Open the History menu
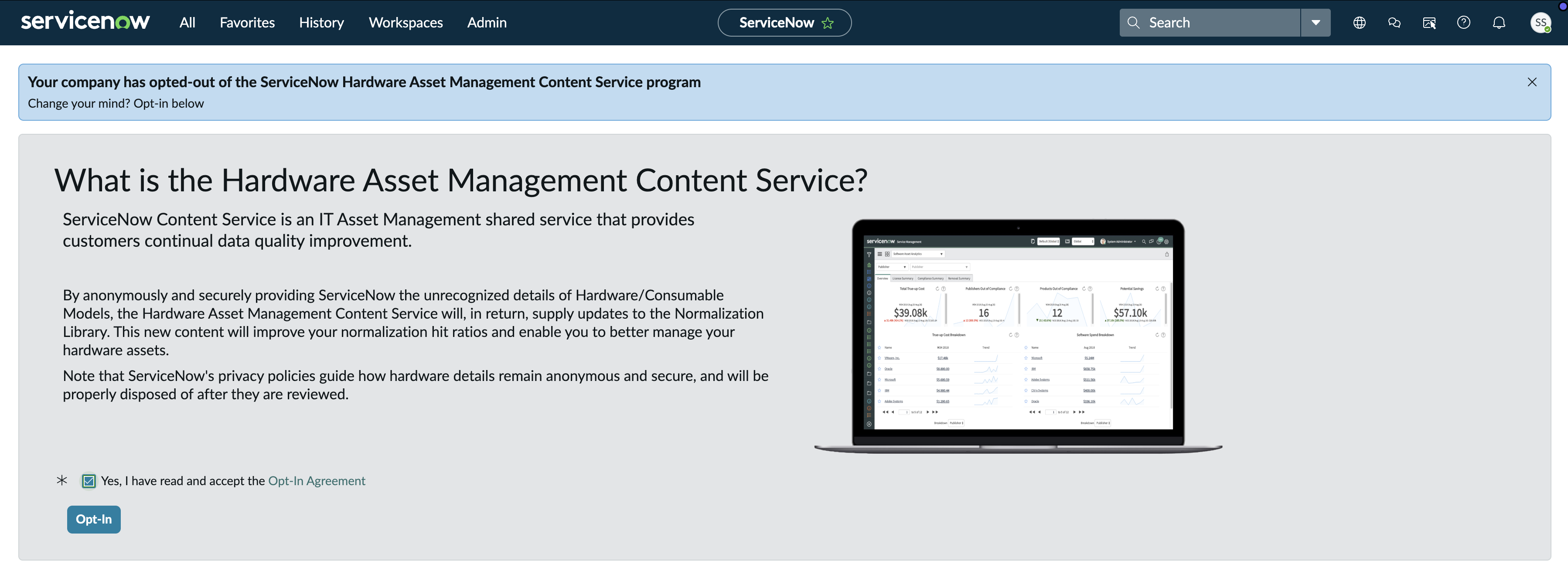1568x578 pixels. pos(321,23)
